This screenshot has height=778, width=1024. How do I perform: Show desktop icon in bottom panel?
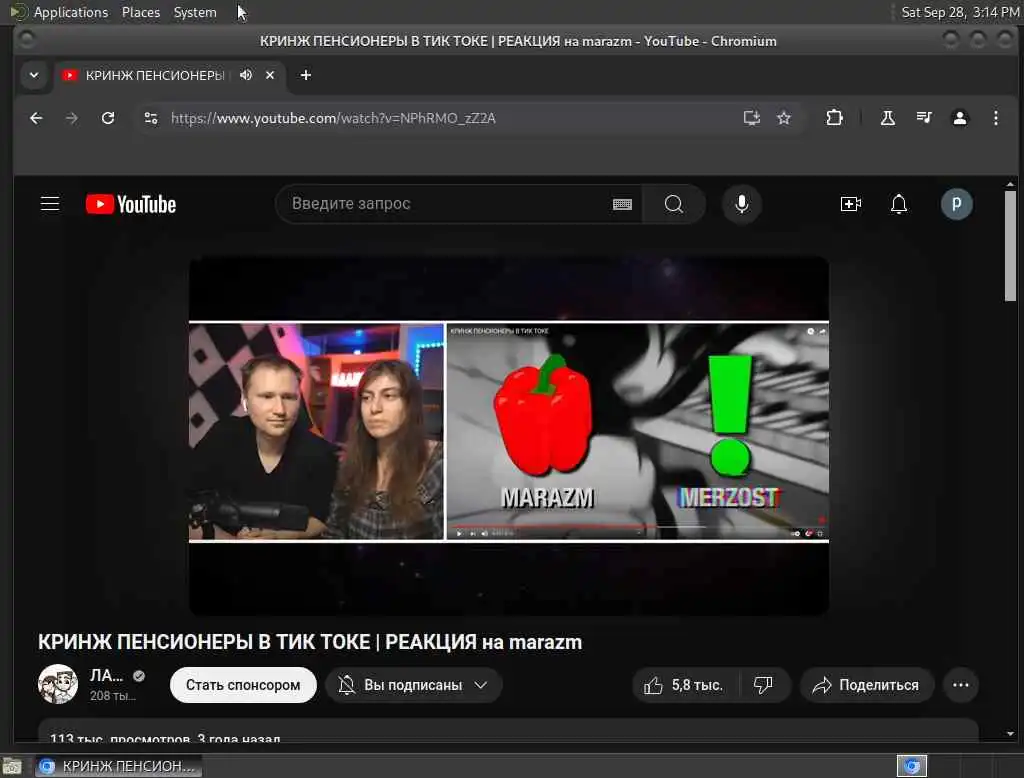click(x=12, y=766)
